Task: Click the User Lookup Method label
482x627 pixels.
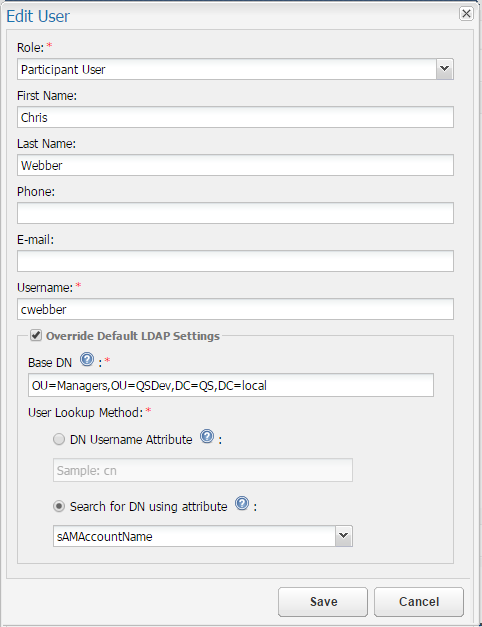Action: (x=85, y=412)
